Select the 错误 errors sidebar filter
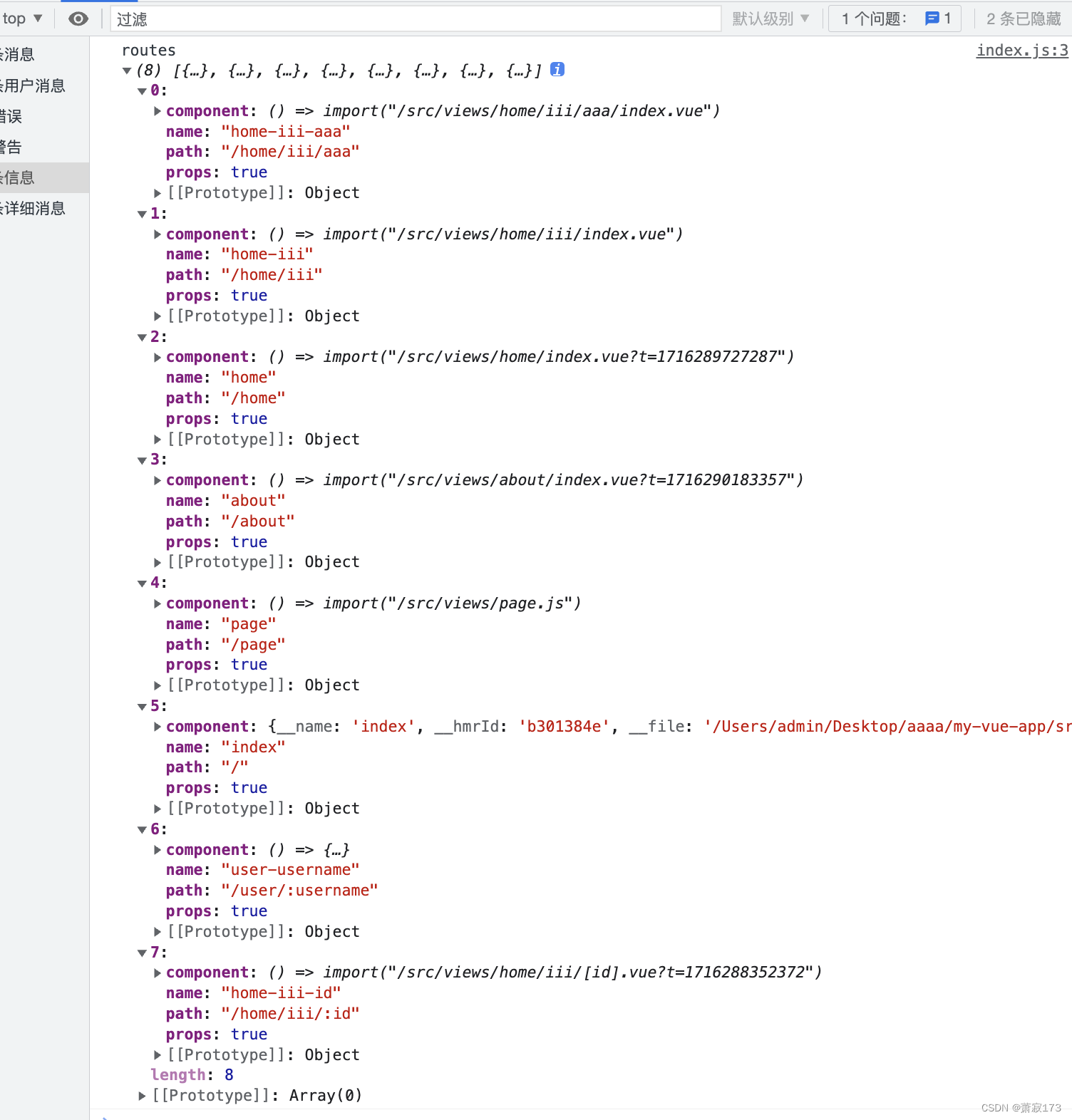 [44, 116]
